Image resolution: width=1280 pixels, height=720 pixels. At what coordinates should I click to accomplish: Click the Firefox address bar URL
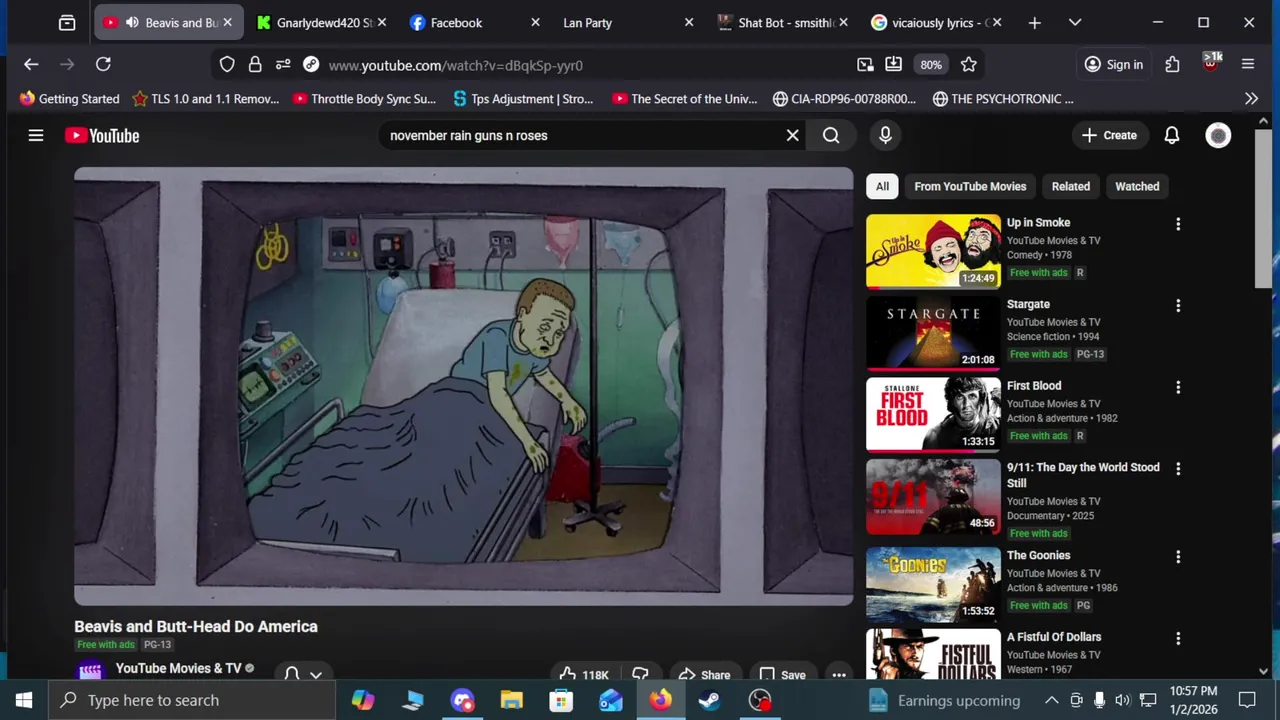pyautogui.click(x=455, y=65)
